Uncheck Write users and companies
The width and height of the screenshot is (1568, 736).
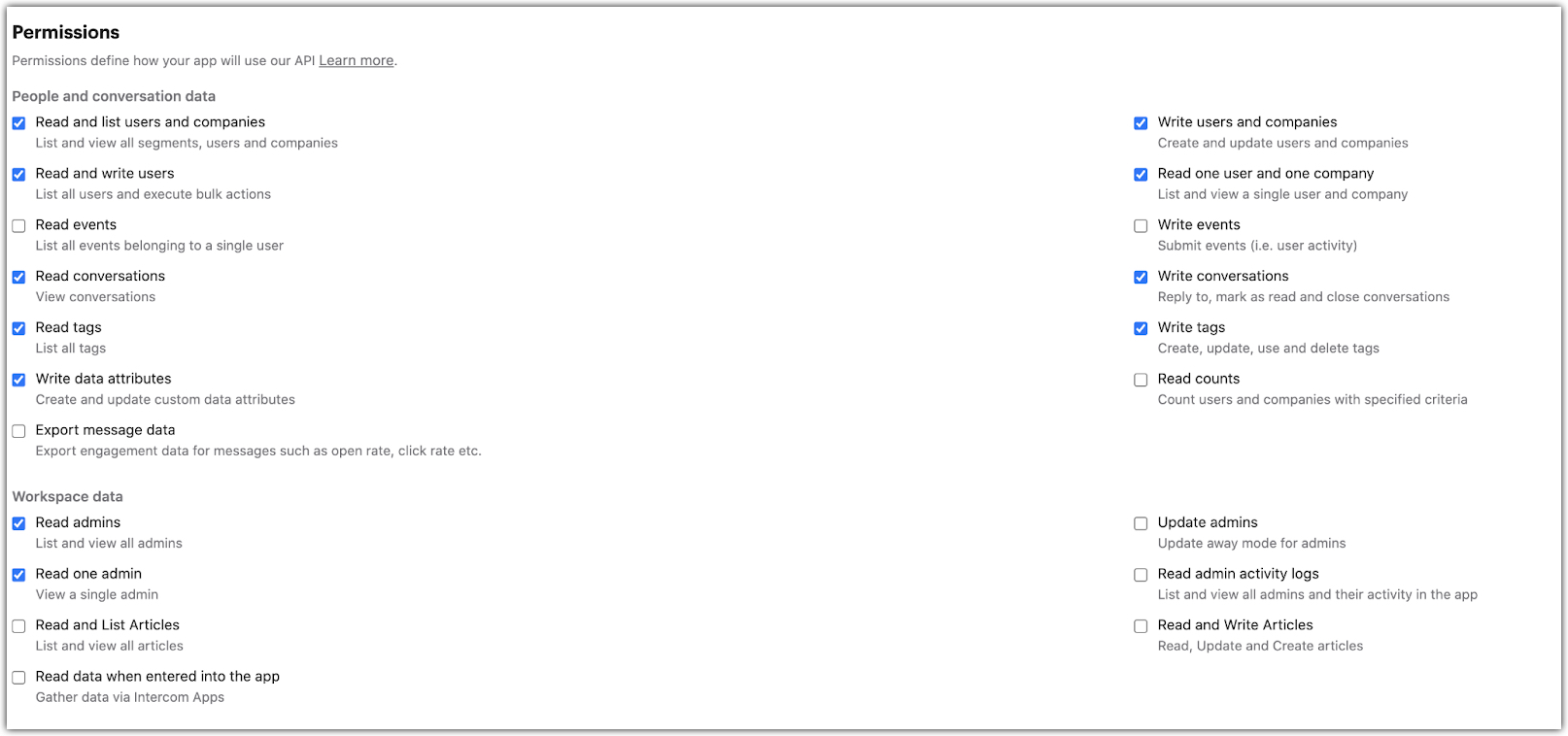coord(1141,123)
